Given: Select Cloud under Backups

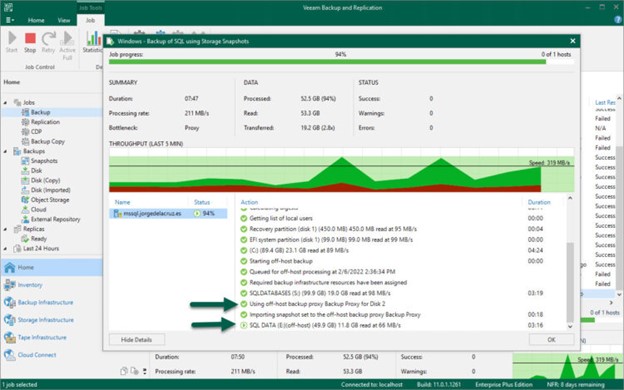Looking at the screenshot, I should 38,210.
